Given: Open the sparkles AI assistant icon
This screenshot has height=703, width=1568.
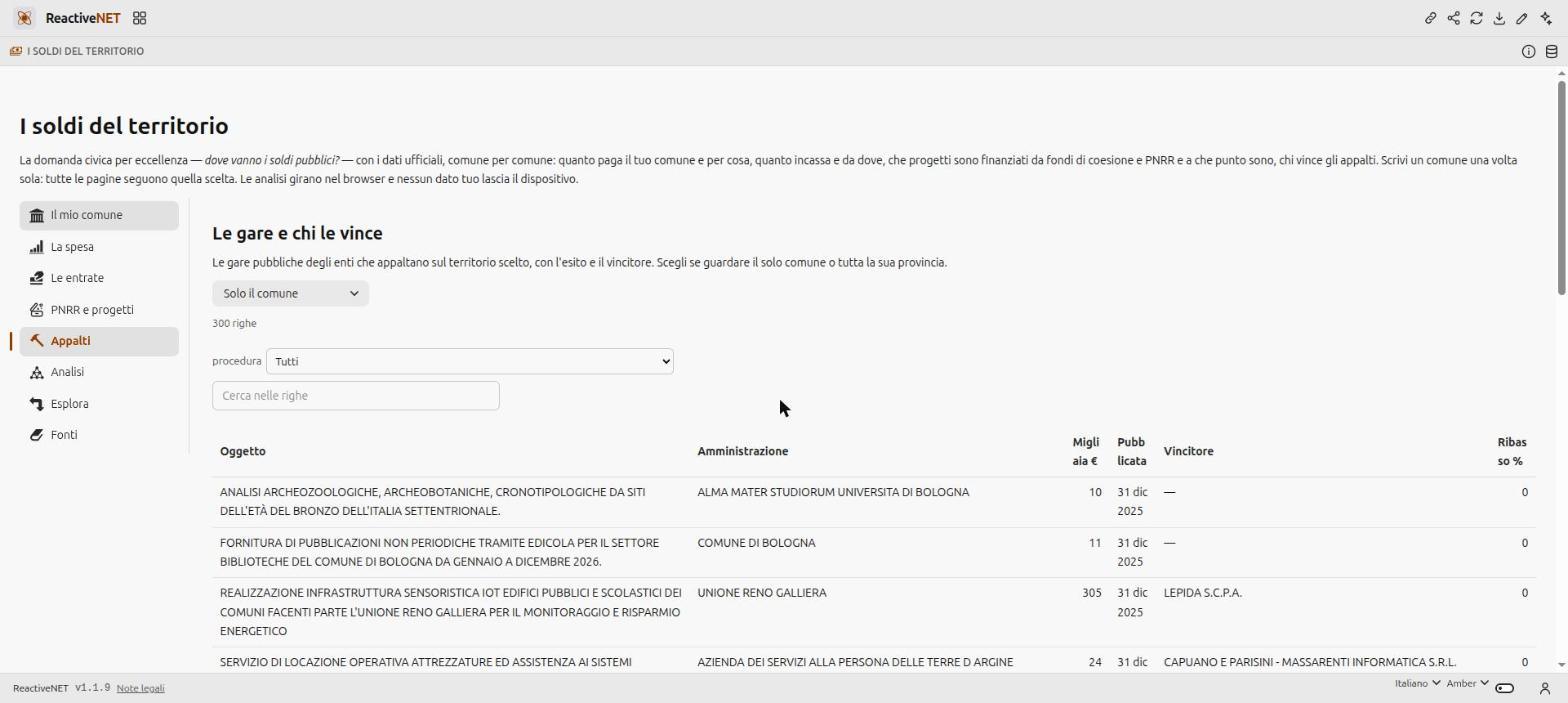Looking at the screenshot, I should pos(1546,18).
